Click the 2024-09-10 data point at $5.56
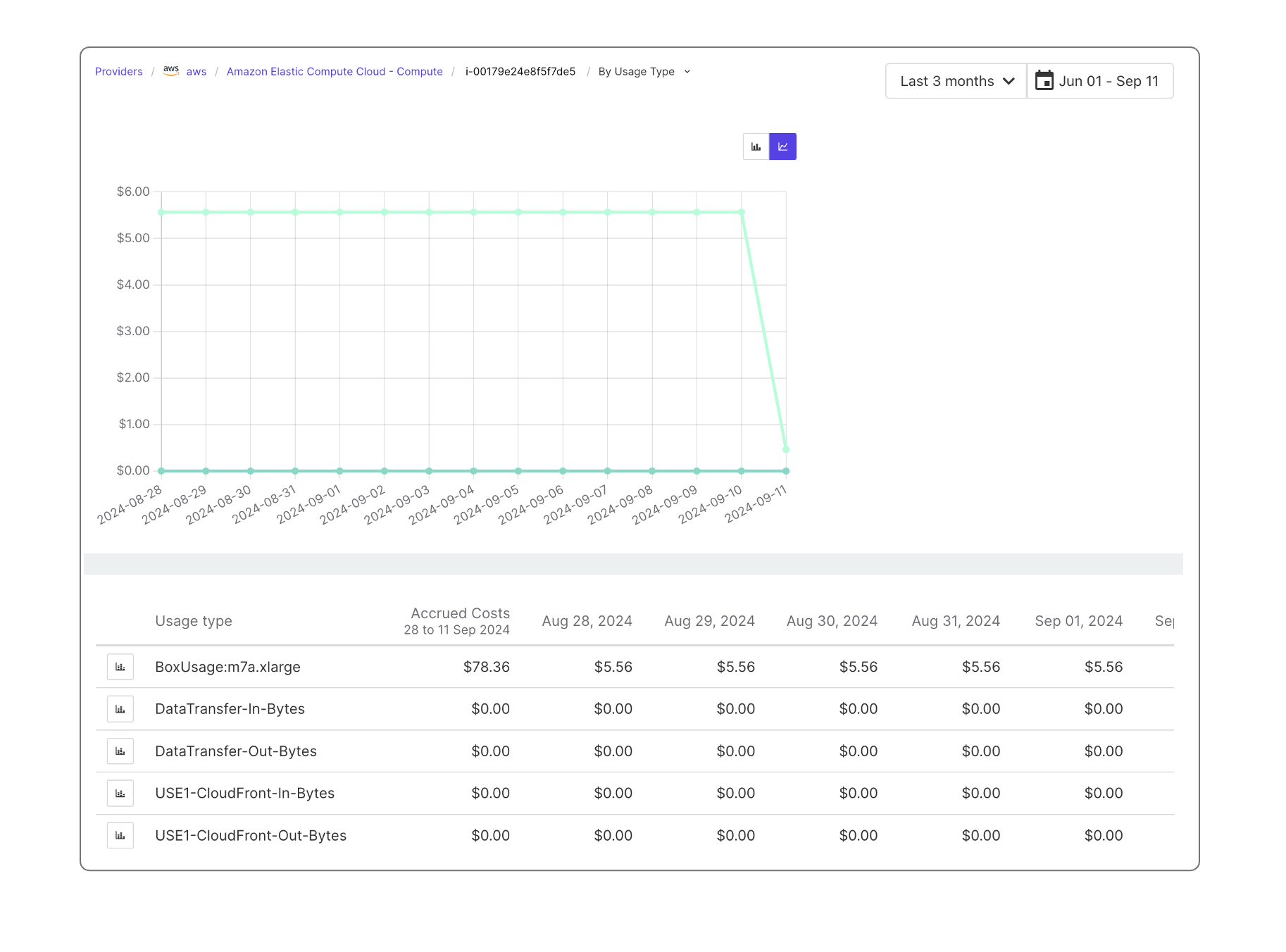1286x952 pixels. [741, 212]
